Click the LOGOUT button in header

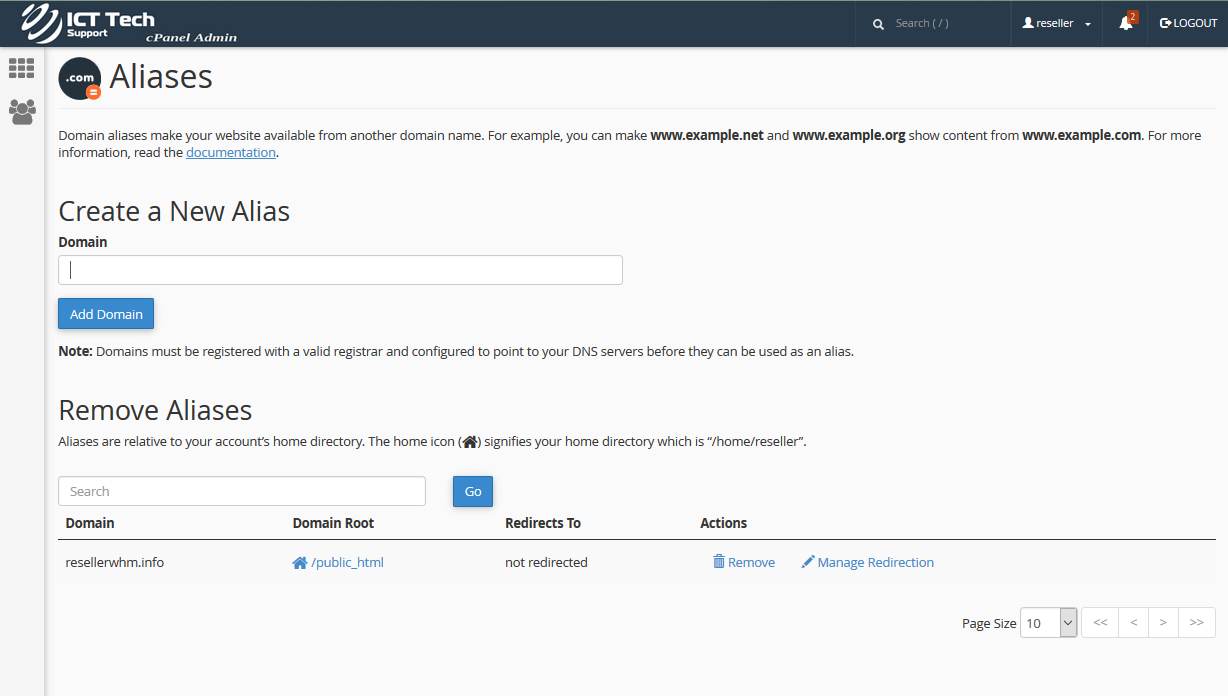[1188, 23]
